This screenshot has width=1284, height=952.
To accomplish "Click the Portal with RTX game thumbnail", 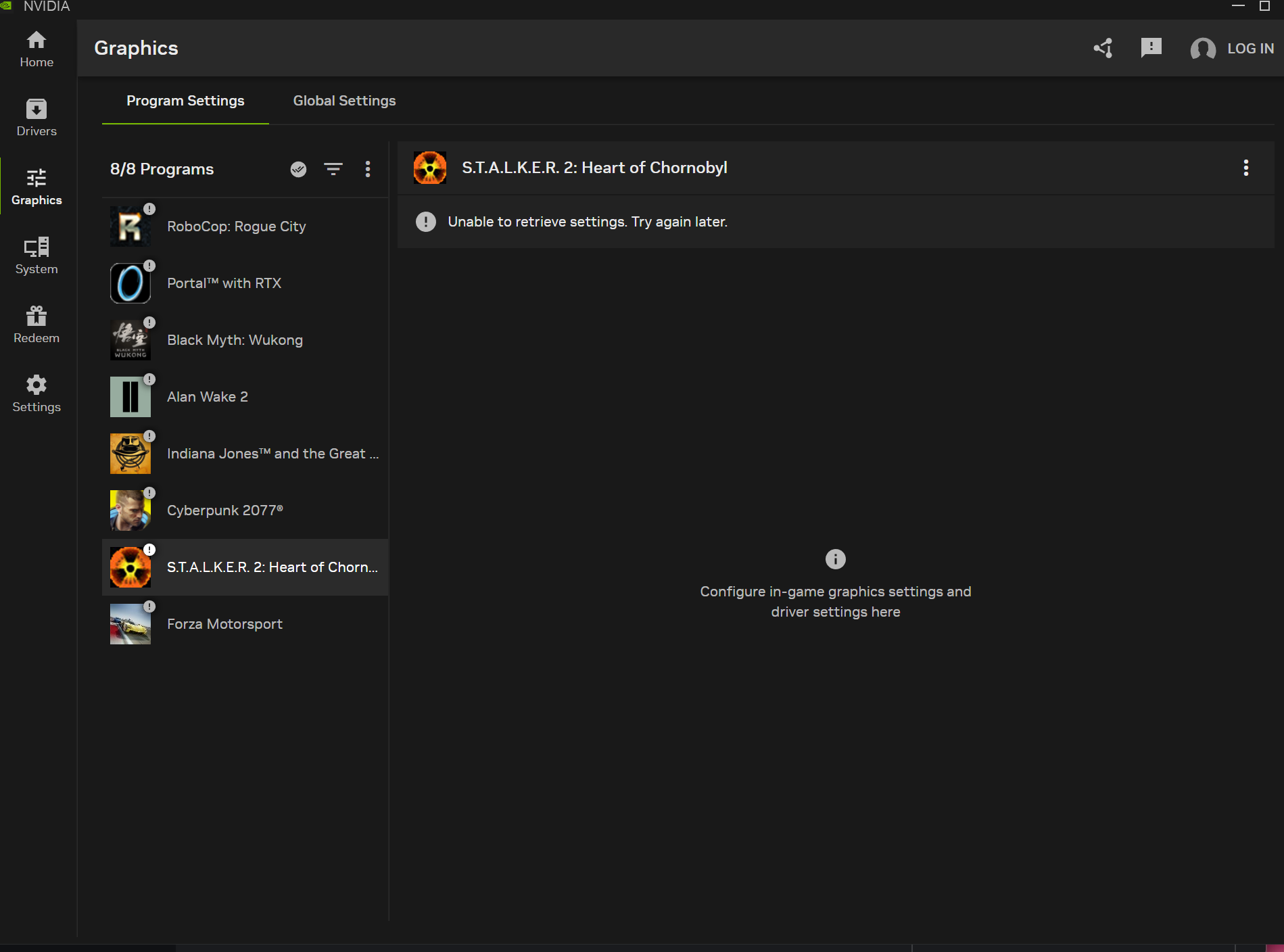I will pyautogui.click(x=130, y=283).
